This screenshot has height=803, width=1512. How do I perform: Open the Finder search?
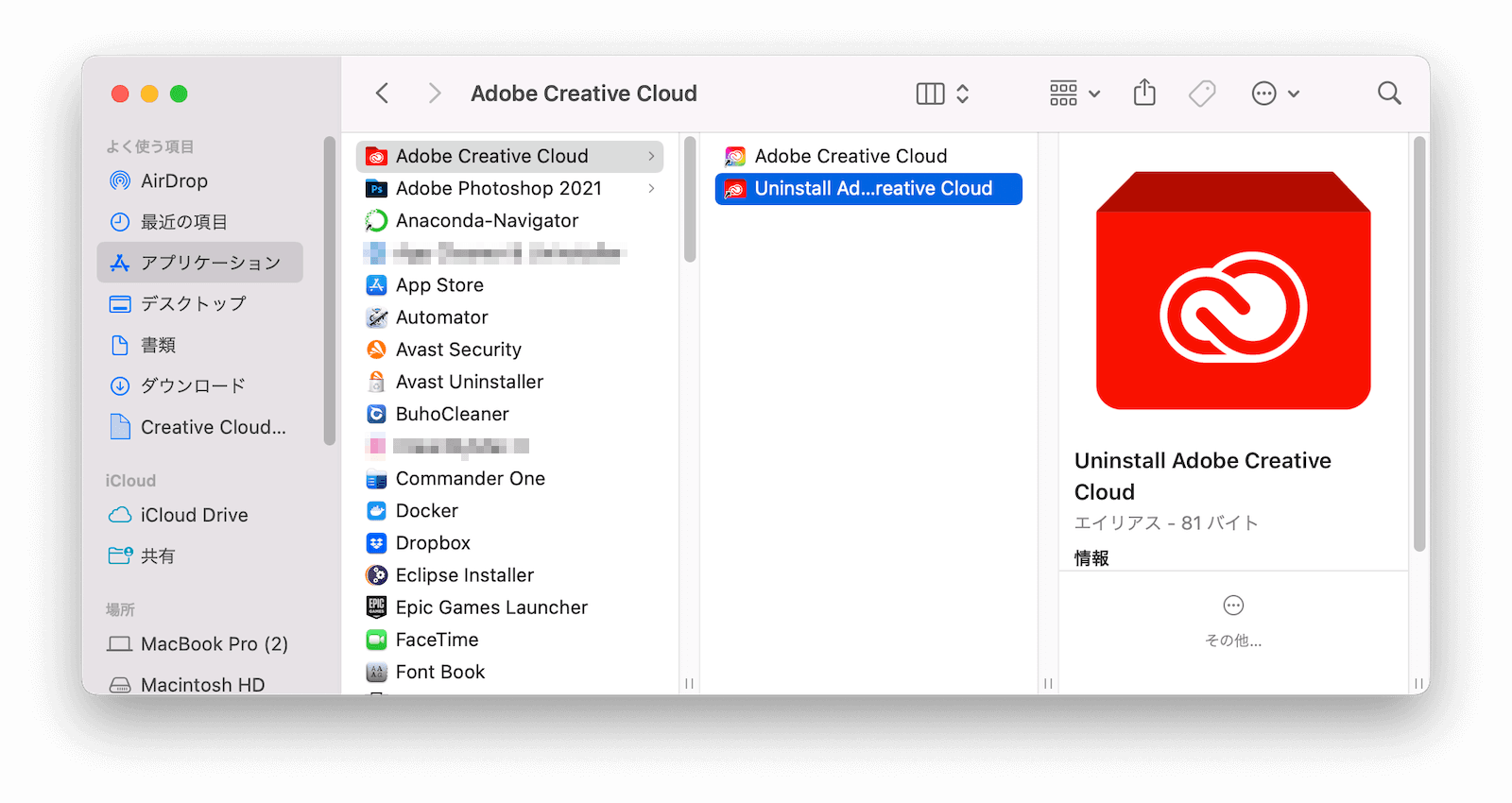pos(1389,93)
